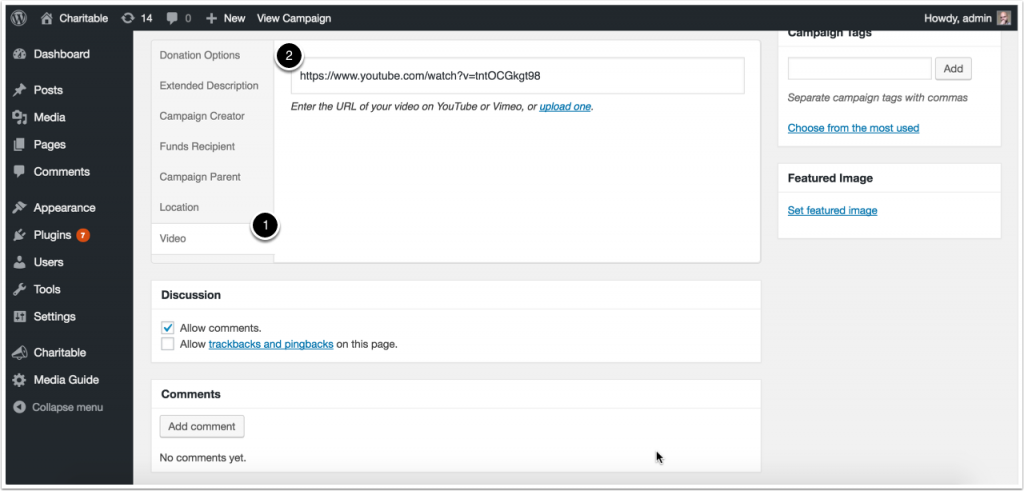Click the Media icon in sidebar
1024x491 pixels.
click(x=20, y=118)
